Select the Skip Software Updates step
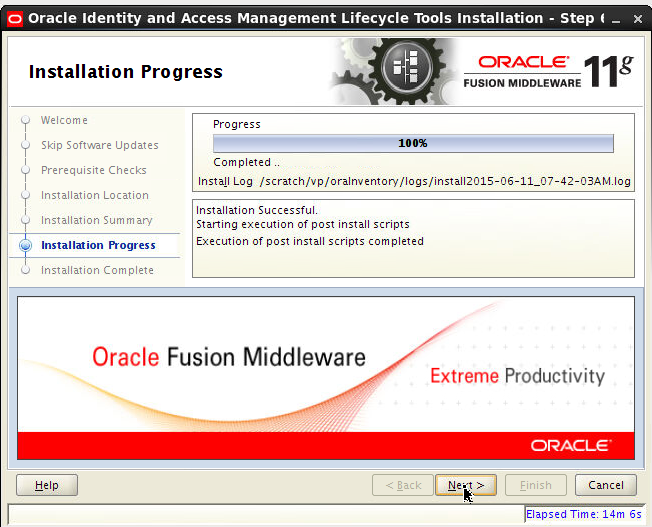The image size is (652, 527). (100, 145)
